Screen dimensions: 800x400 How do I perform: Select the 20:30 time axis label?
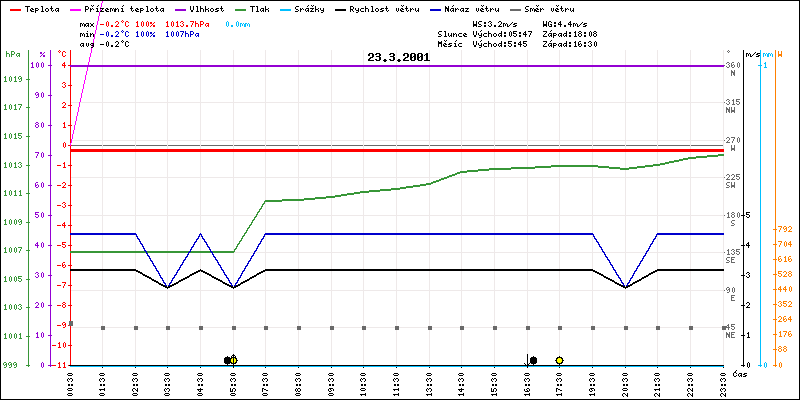pyautogui.click(x=625, y=381)
